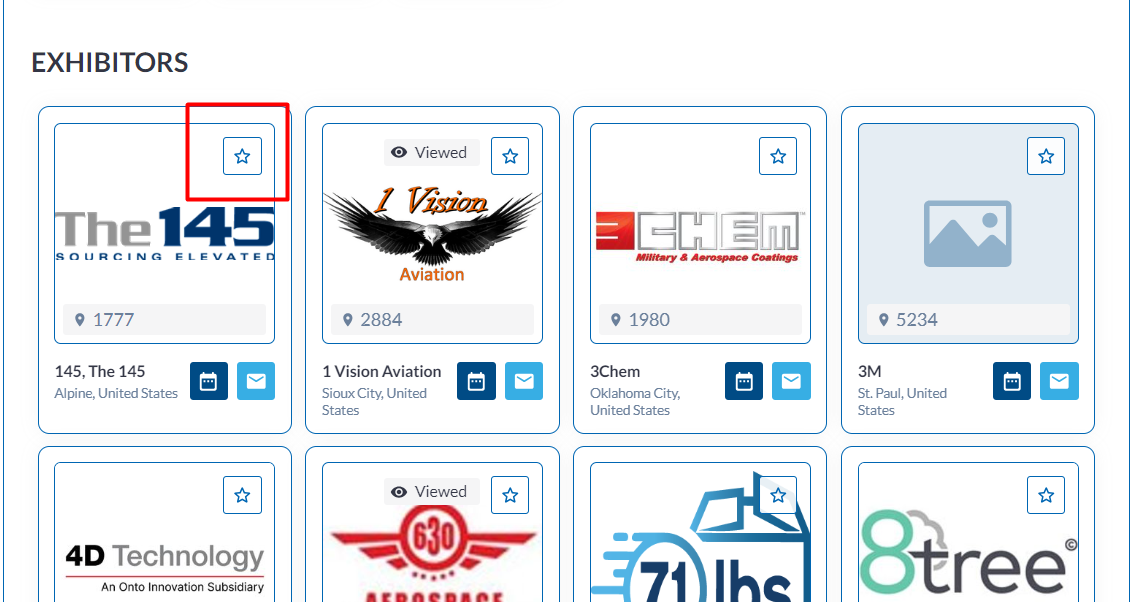Mark 3M as favorite with star
The height and width of the screenshot is (602, 1133).
tap(1046, 156)
